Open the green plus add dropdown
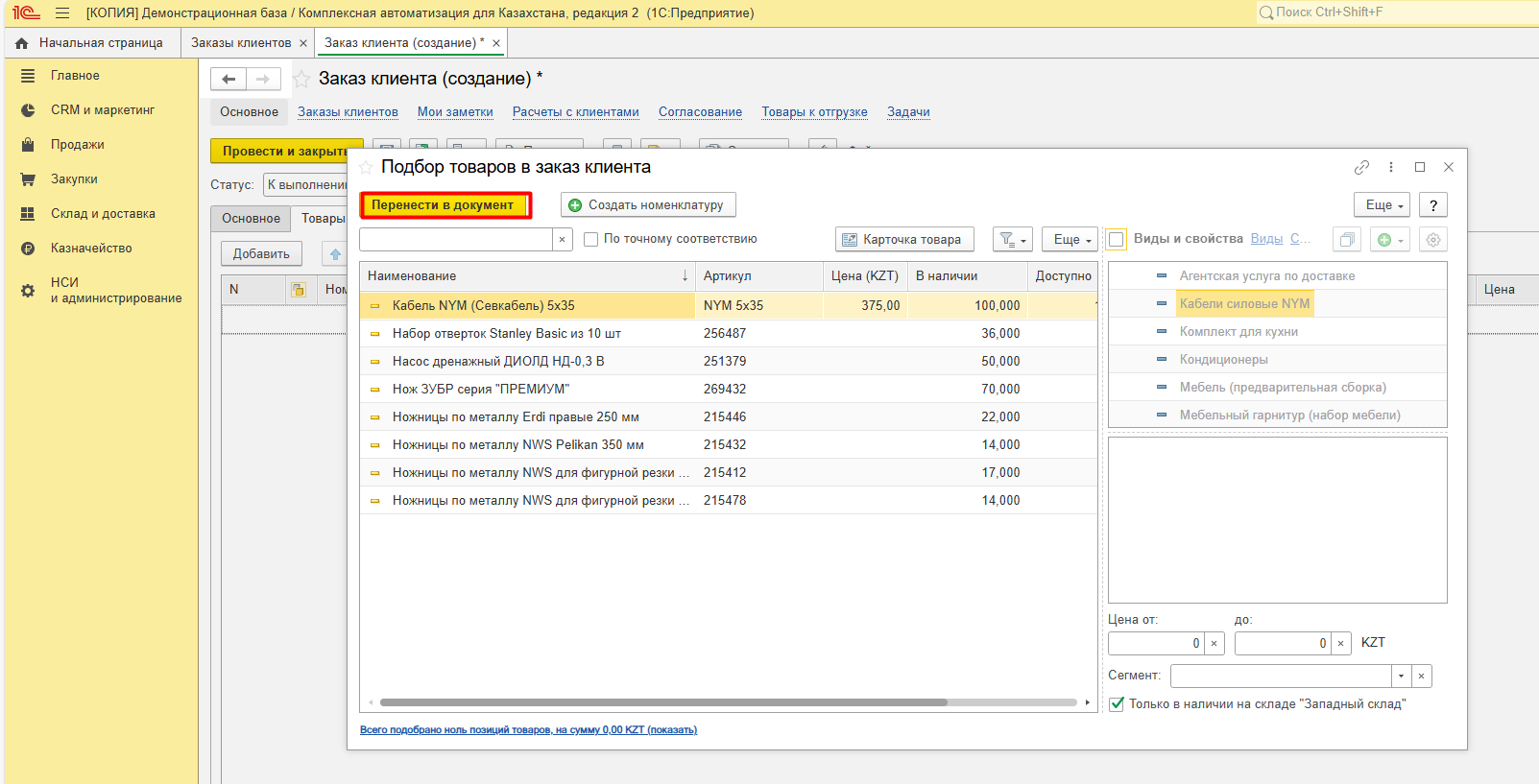The image size is (1539, 784). 1389,240
